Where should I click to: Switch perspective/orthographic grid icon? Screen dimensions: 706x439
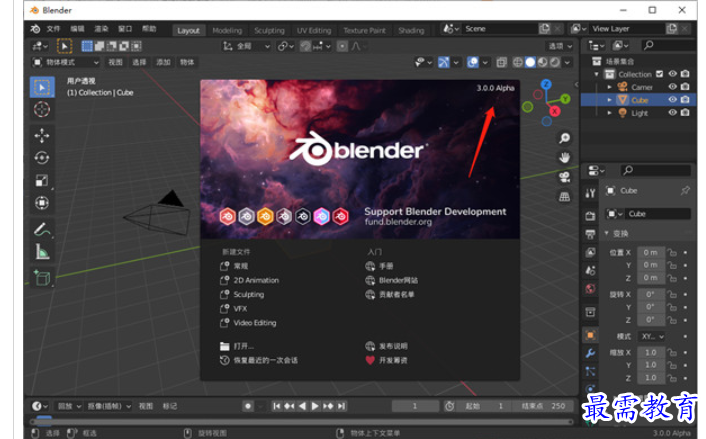(564, 197)
